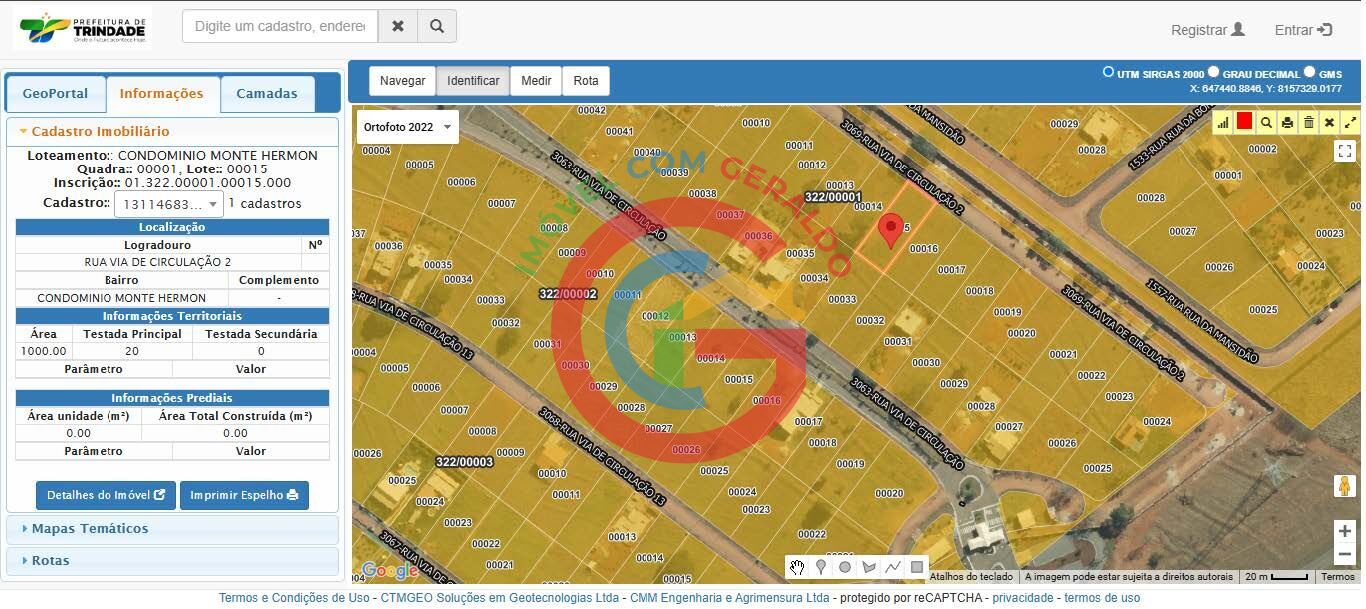Click the Detalhes do Imóvel button
1366x609 pixels.
click(x=106, y=495)
